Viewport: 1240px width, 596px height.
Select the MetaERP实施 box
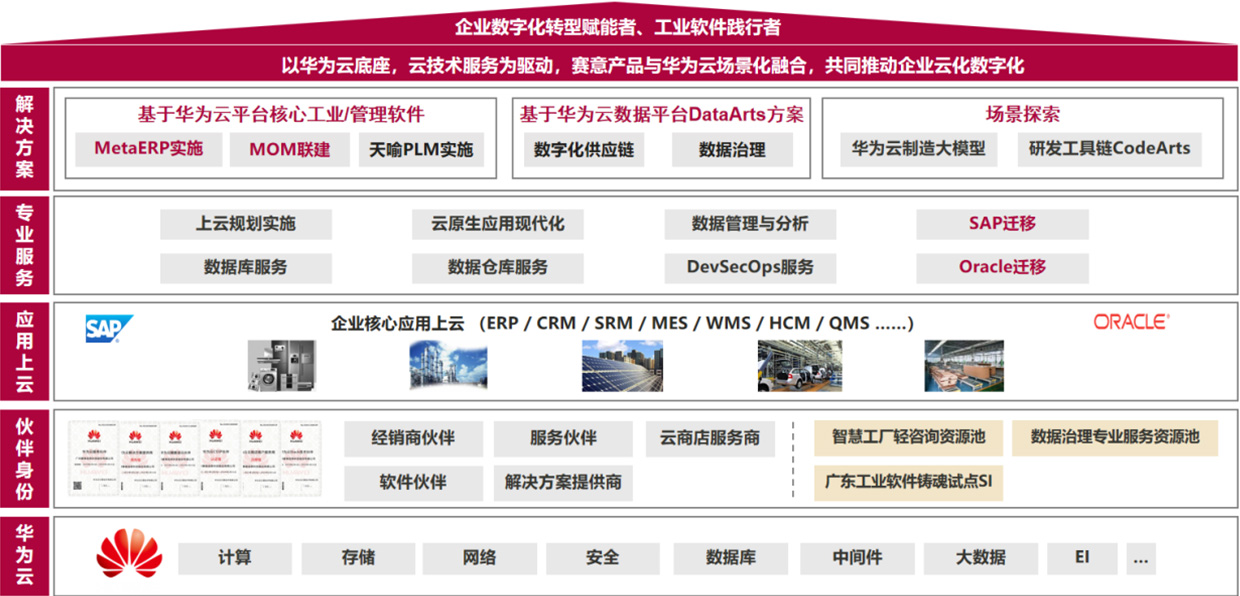[148, 149]
